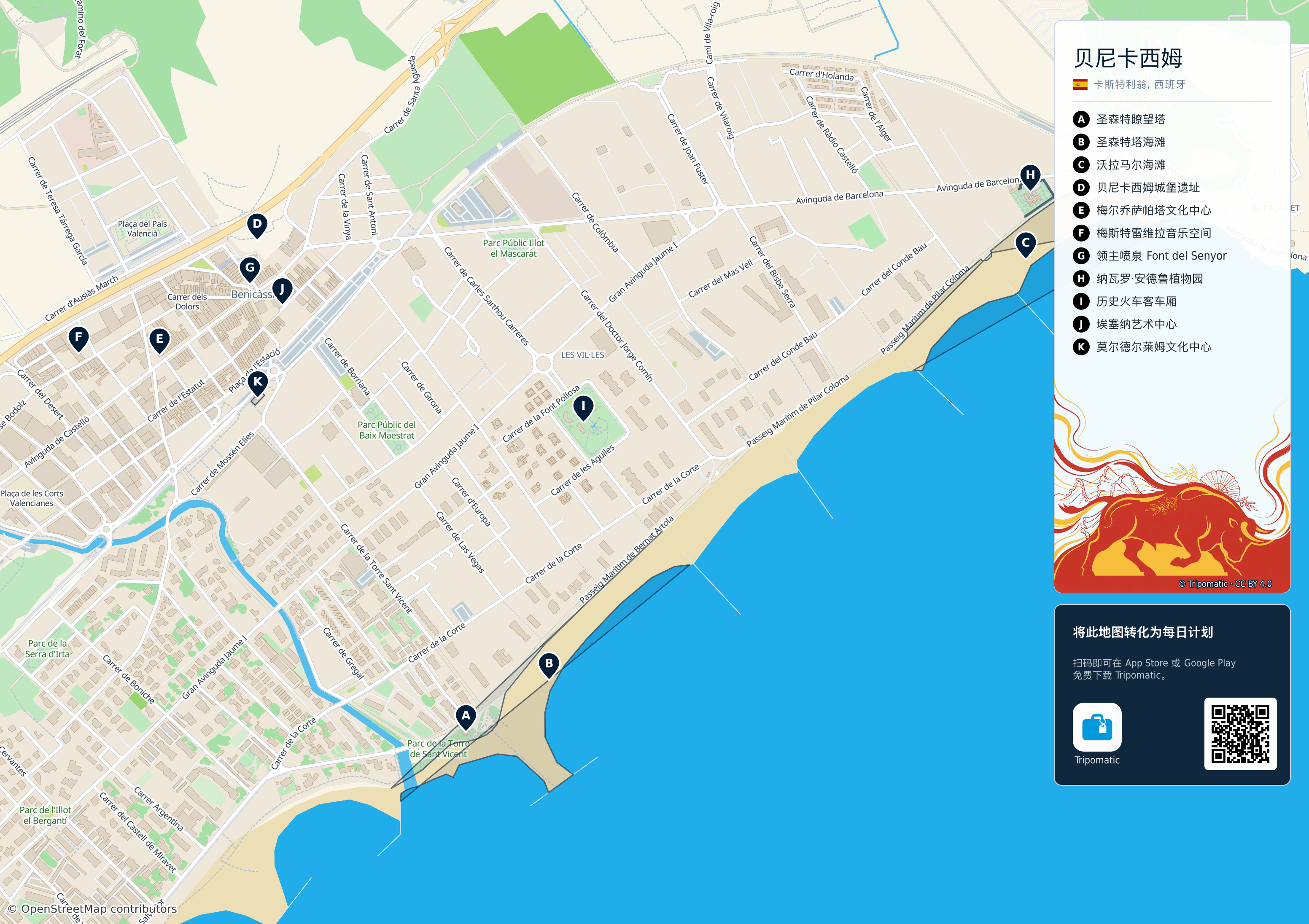Click the Tripomatic CC BY 4.0 credit
The width and height of the screenshot is (1309, 924).
pos(1225,584)
